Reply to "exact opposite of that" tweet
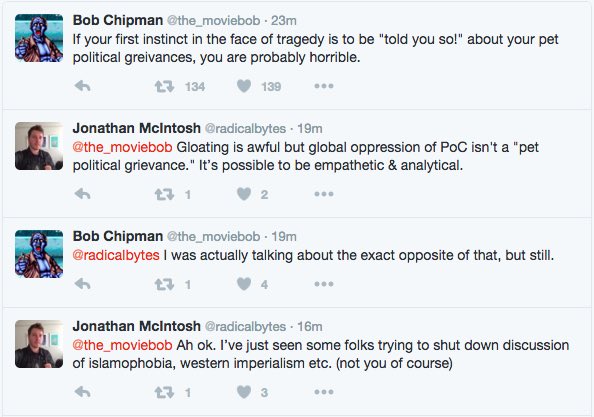Viewport: 594px width, 417px height. (82, 284)
